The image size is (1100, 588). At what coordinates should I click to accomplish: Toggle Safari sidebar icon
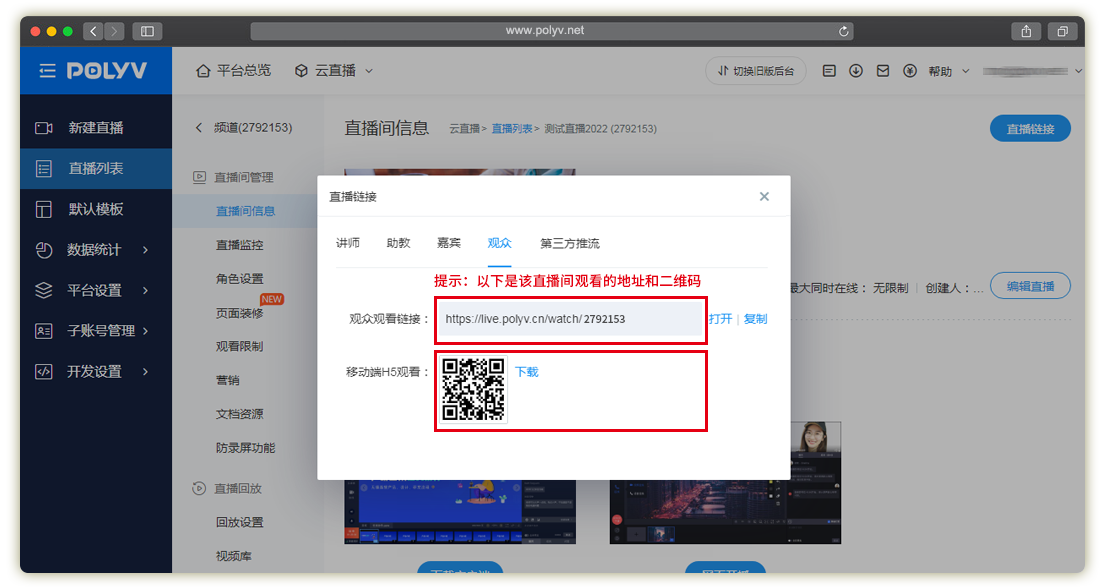(146, 31)
